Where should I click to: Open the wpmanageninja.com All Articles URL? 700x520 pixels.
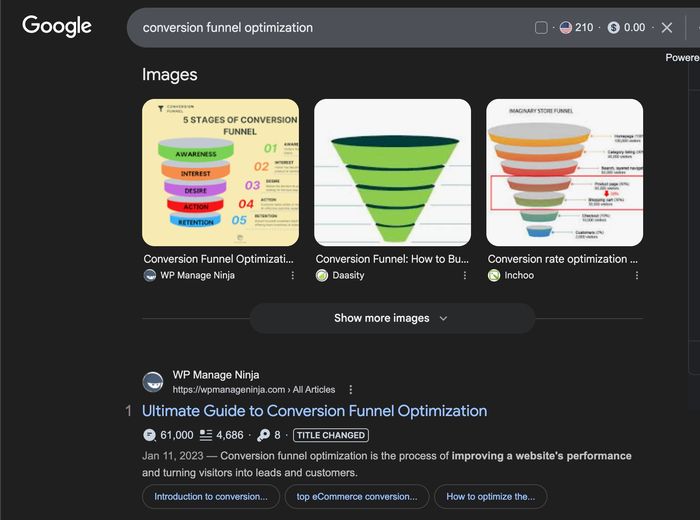coord(254,390)
